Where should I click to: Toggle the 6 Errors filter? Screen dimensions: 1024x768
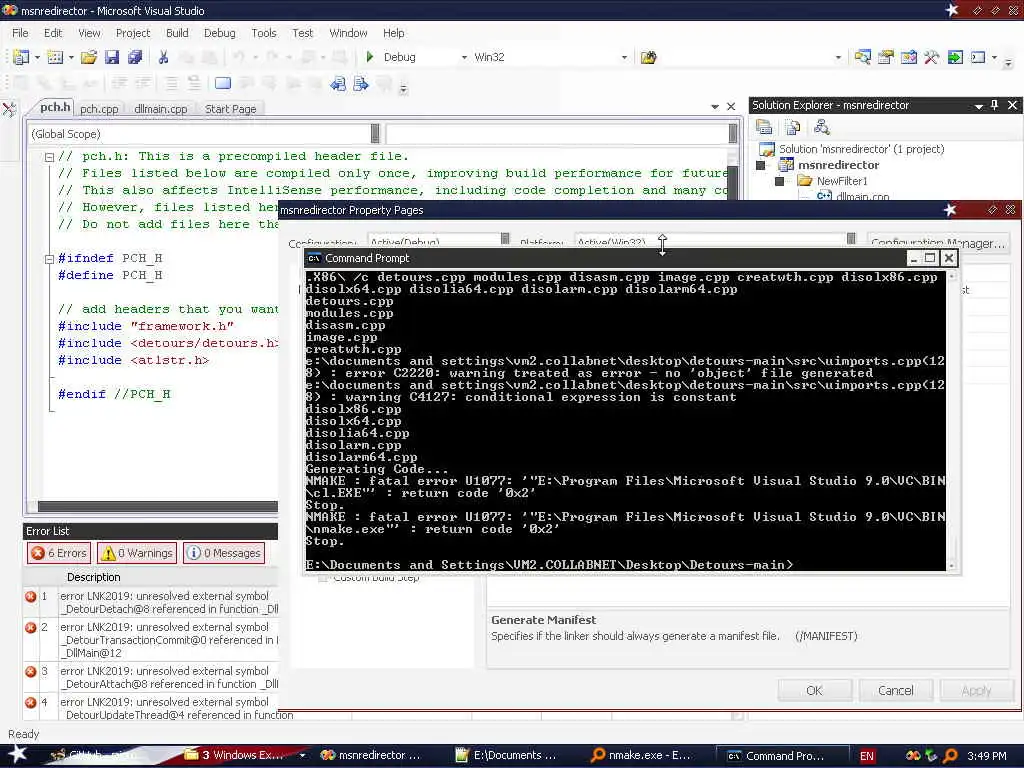coord(59,553)
